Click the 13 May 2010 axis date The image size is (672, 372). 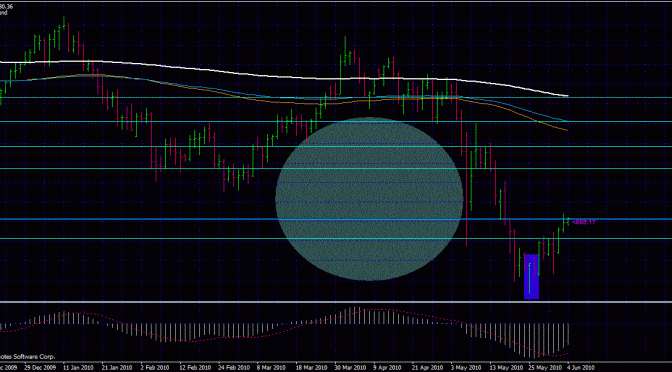click(505, 368)
